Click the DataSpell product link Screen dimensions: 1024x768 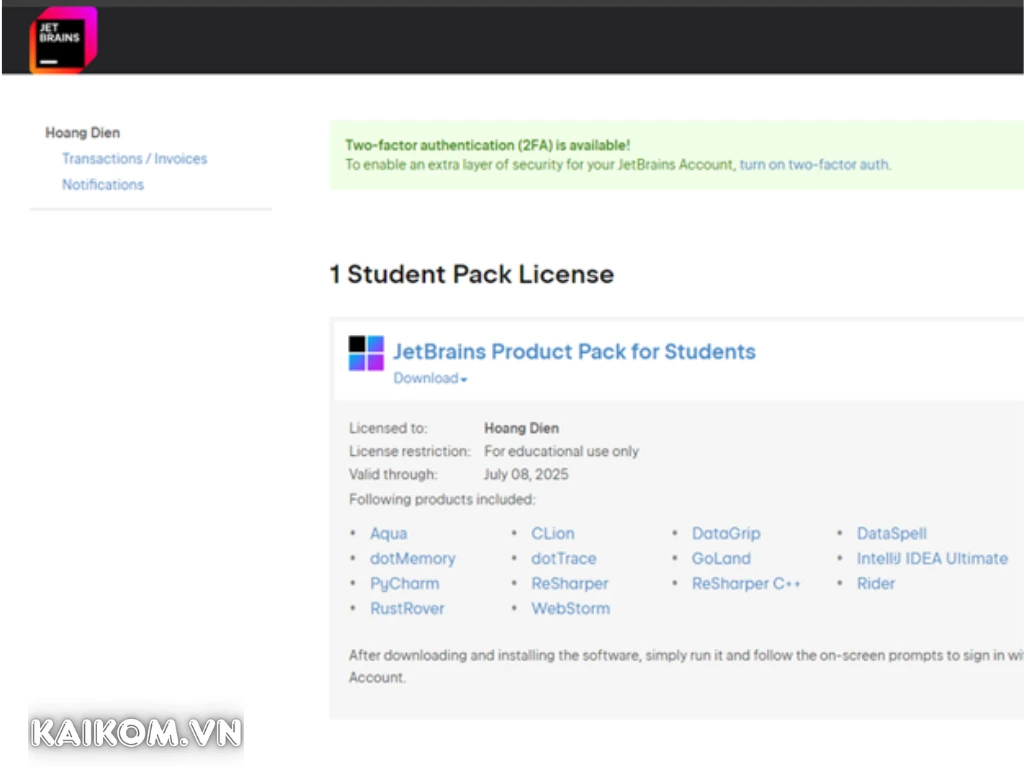(x=891, y=534)
